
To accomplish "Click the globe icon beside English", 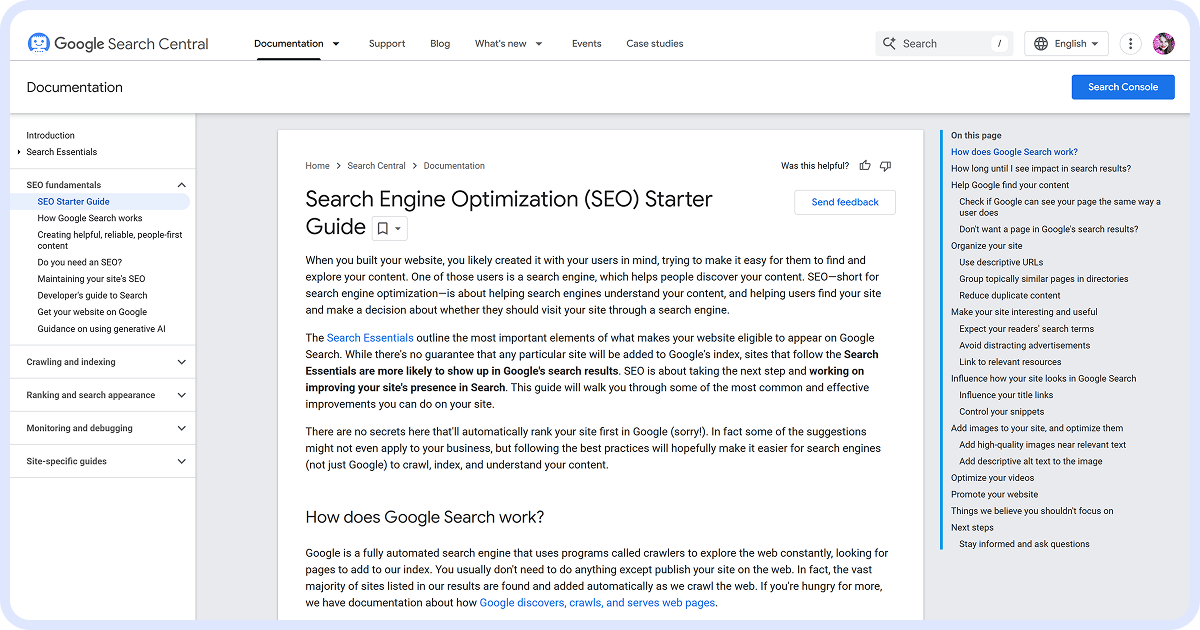I will click(1043, 43).
